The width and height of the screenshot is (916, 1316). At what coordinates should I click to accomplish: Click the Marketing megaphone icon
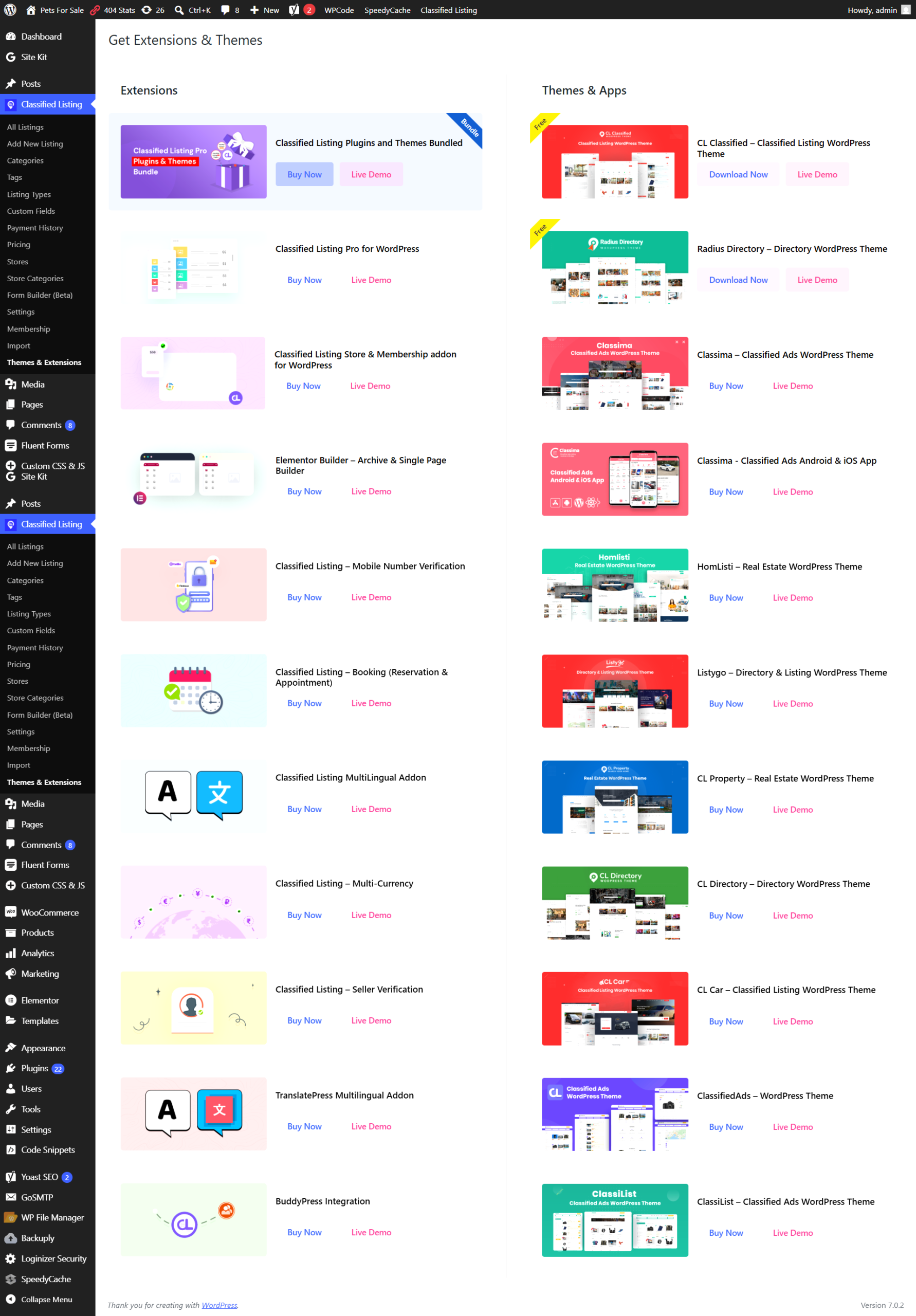[x=10, y=973]
